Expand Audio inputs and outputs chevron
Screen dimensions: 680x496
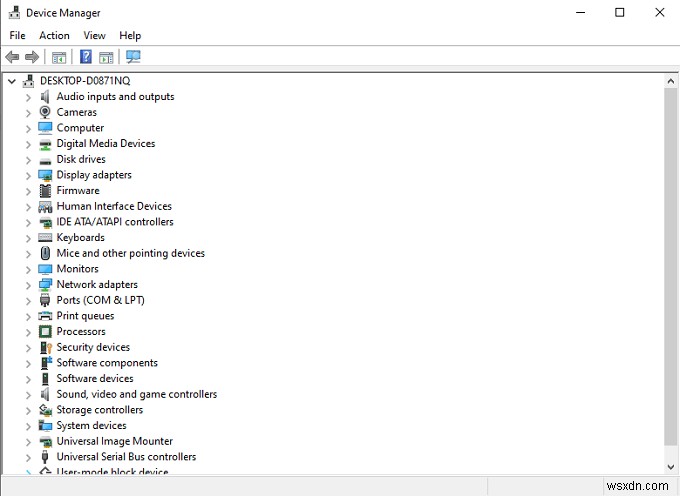pyautogui.click(x=28, y=97)
